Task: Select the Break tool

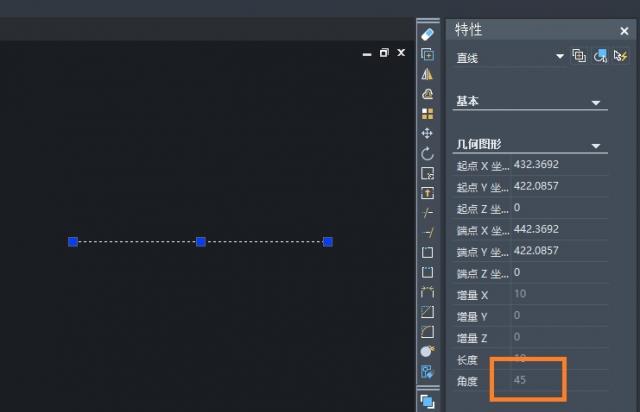Action: (x=427, y=272)
